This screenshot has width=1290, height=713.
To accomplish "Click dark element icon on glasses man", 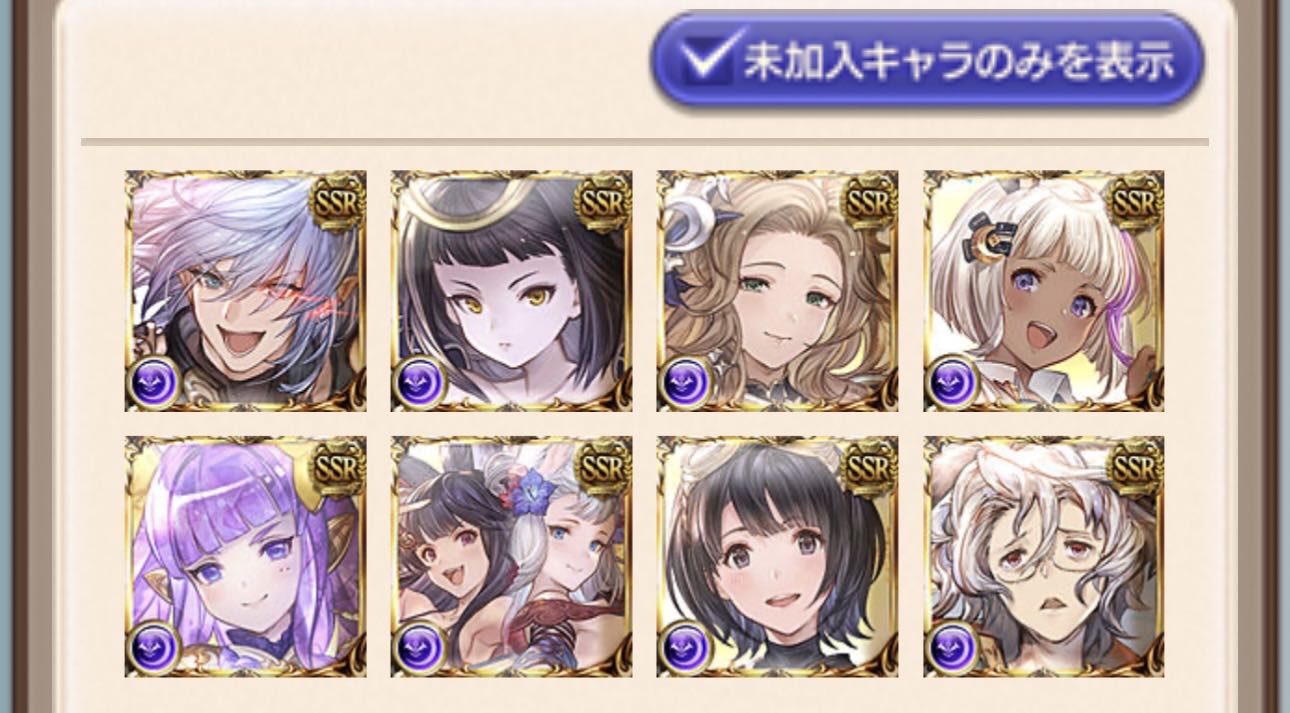I will tap(953, 649).
